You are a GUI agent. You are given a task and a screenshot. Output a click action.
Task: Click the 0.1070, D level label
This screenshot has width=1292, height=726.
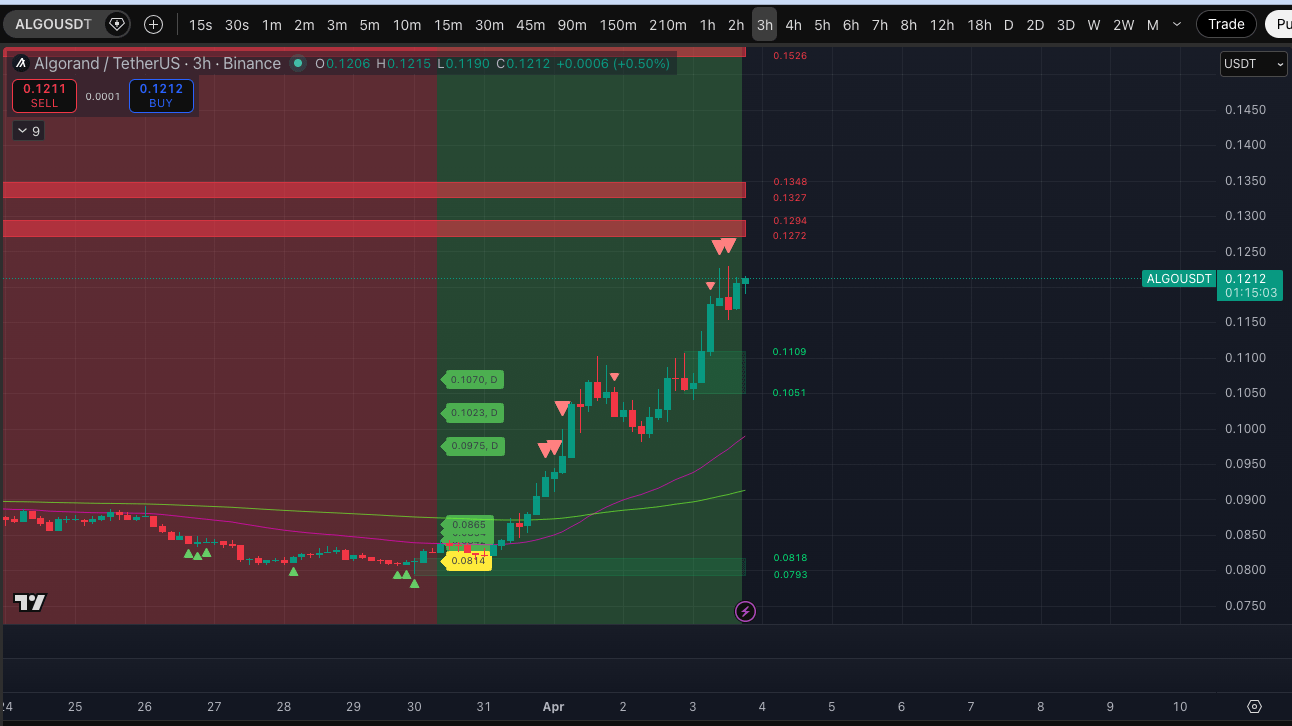474,380
